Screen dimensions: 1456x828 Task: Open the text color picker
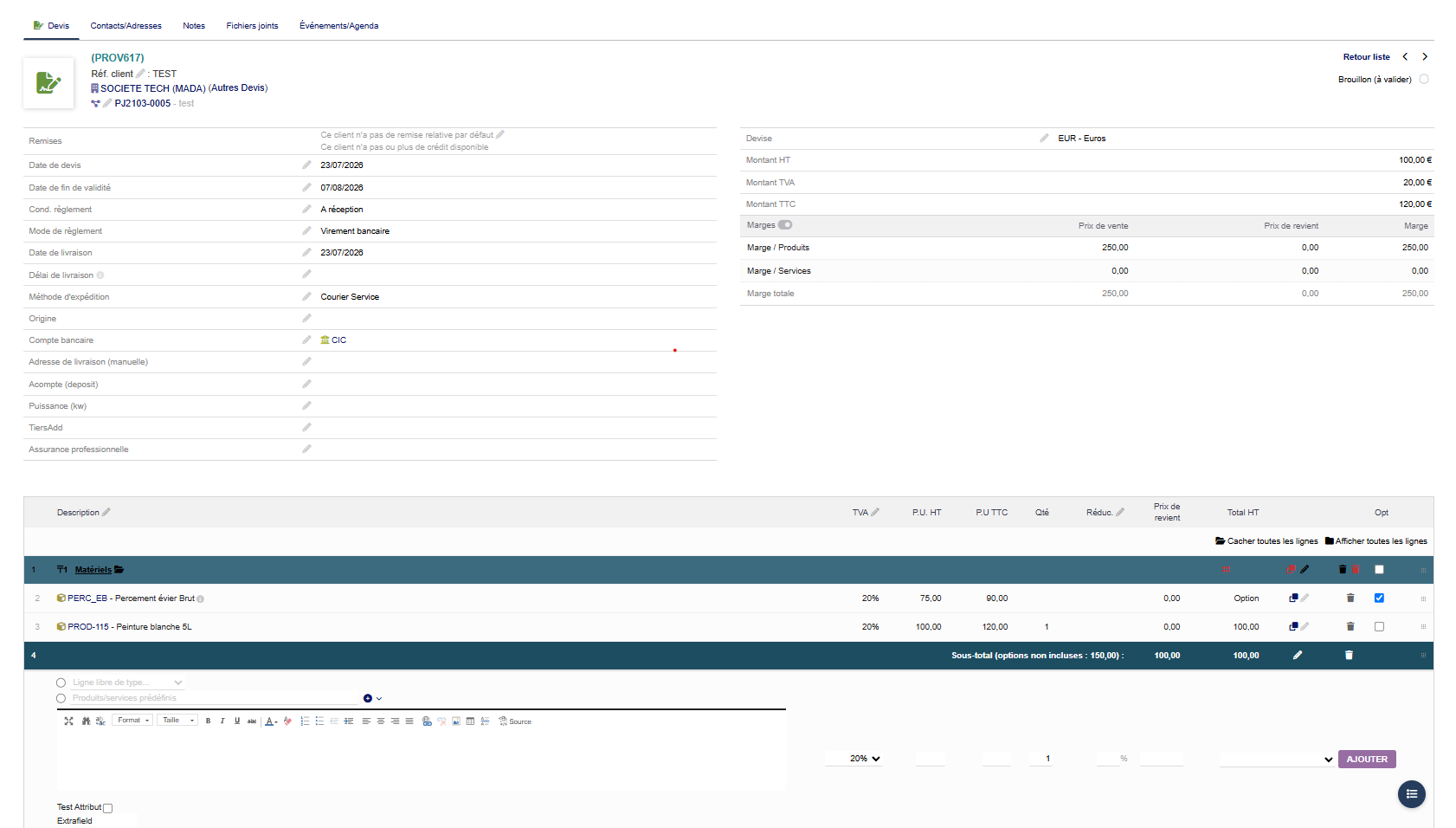271,721
